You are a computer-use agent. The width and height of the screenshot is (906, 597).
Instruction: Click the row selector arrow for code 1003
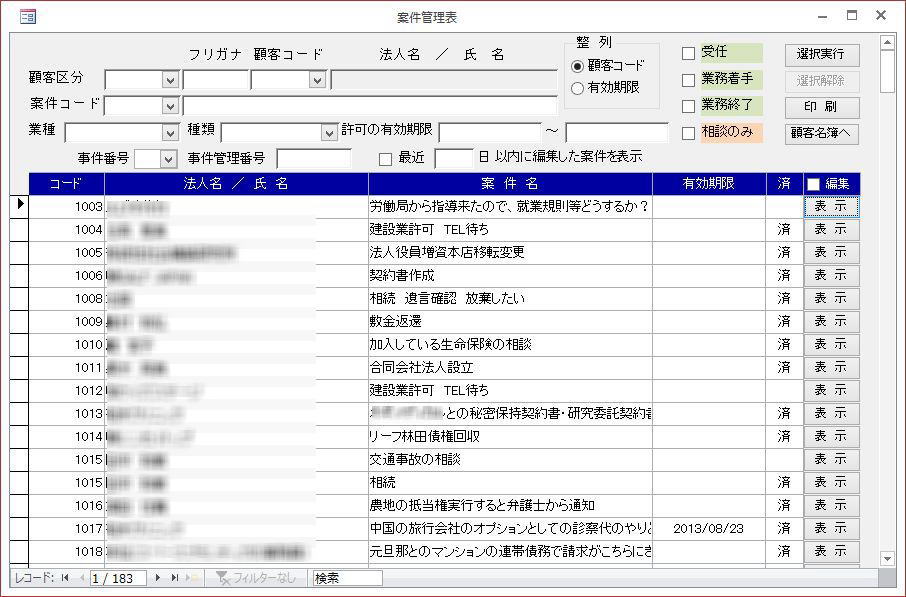[x=19, y=205]
